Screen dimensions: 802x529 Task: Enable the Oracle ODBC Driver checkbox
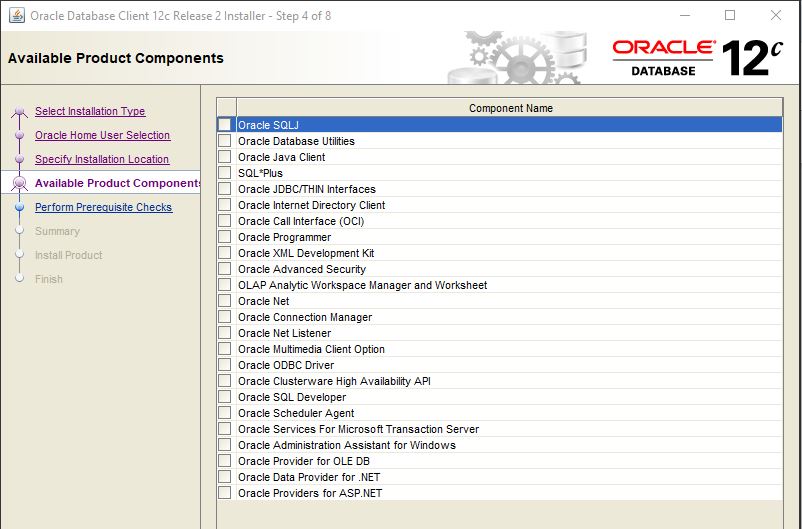(x=225, y=365)
